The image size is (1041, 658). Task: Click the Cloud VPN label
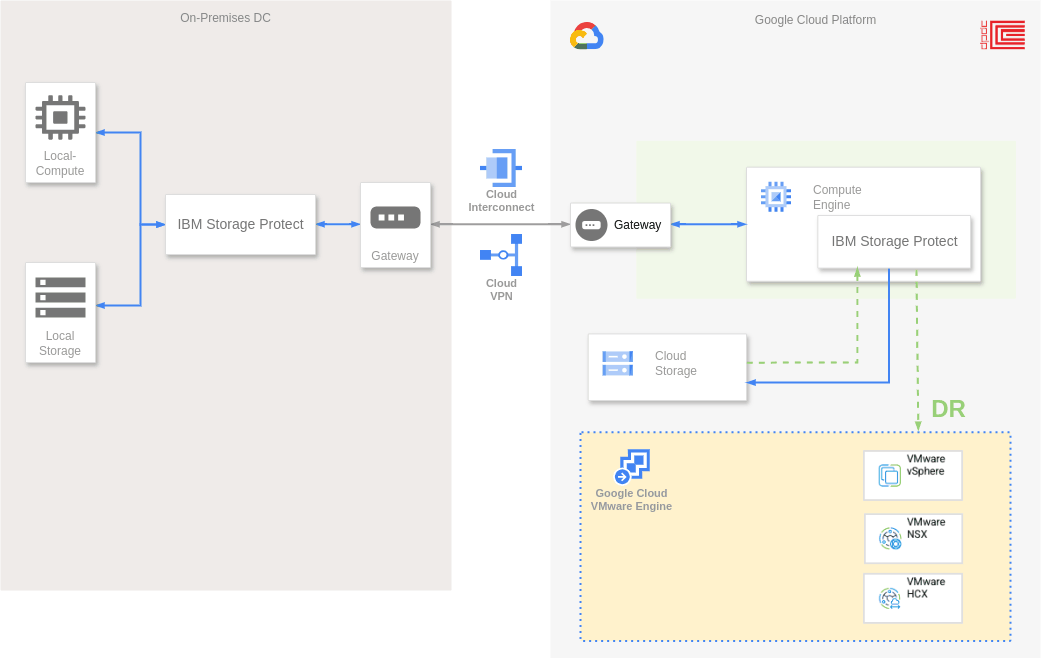[501, 289]
